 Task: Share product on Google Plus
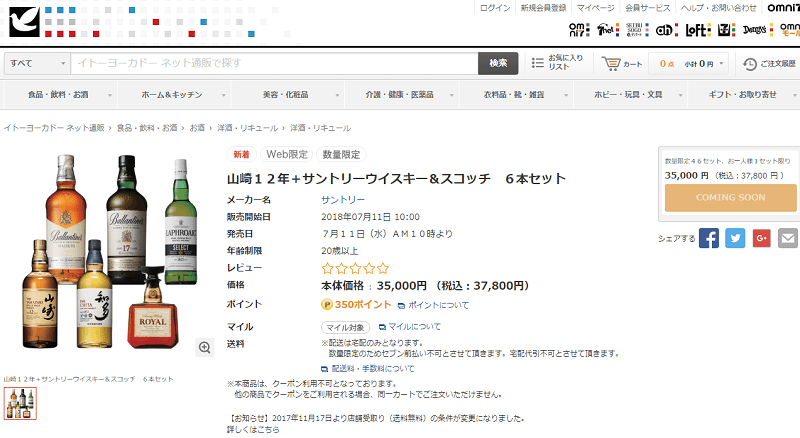[x=761, y=238]
